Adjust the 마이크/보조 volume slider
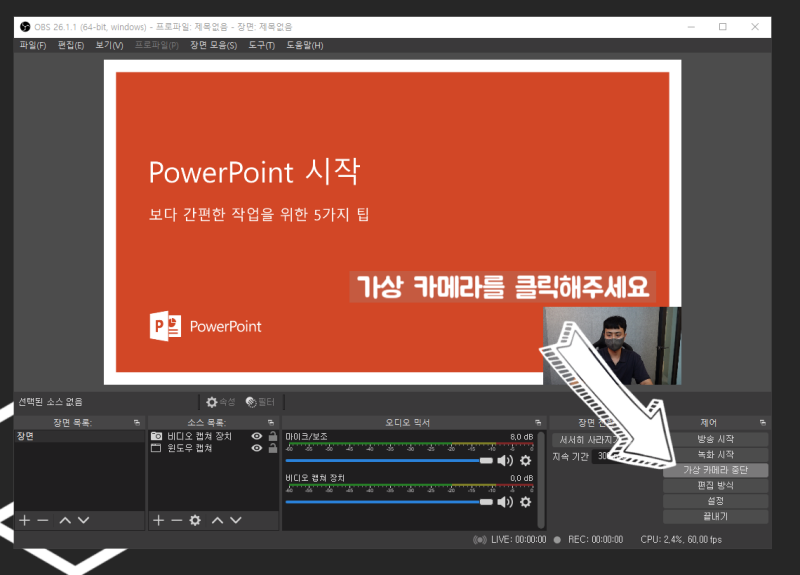The image size is (800, 575). [389, 461]
